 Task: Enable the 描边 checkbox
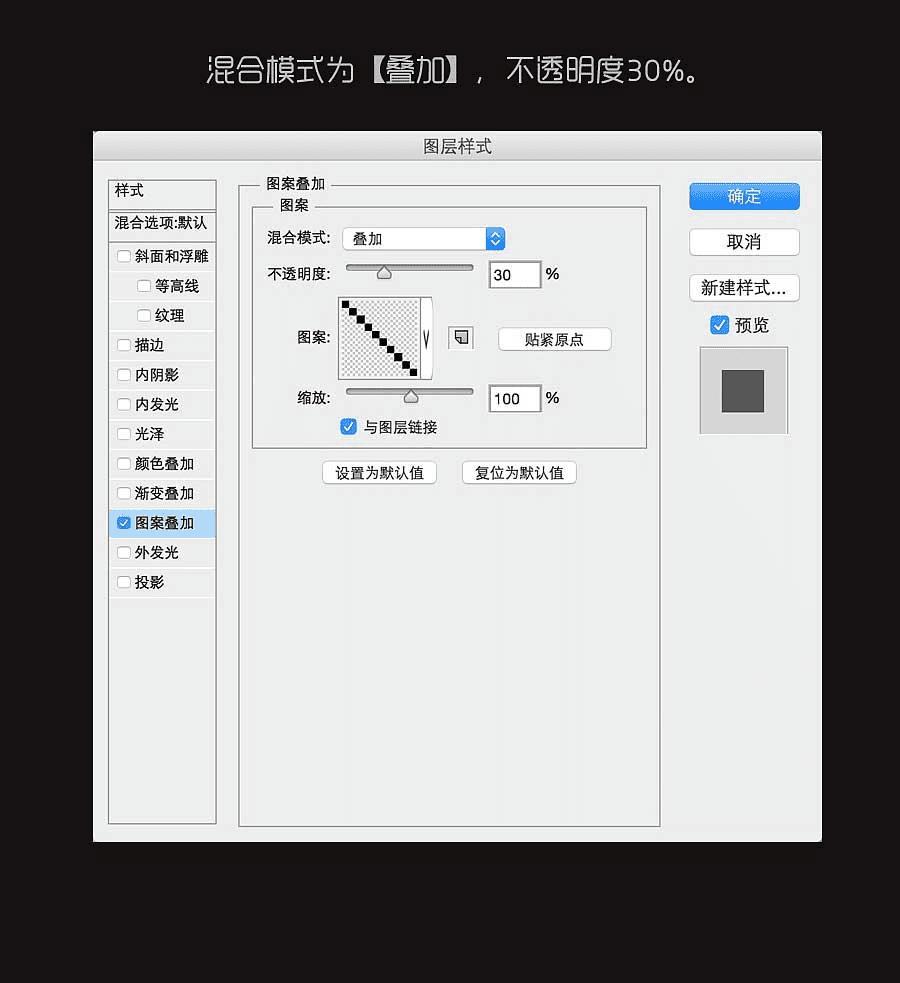[x=124, y=345]
